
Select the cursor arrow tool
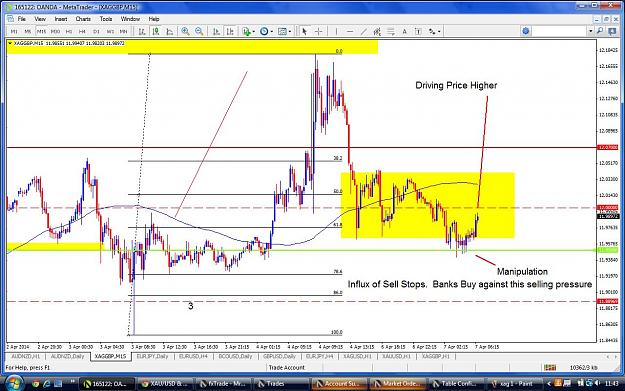pyautogui.click(x=305, y=31)
